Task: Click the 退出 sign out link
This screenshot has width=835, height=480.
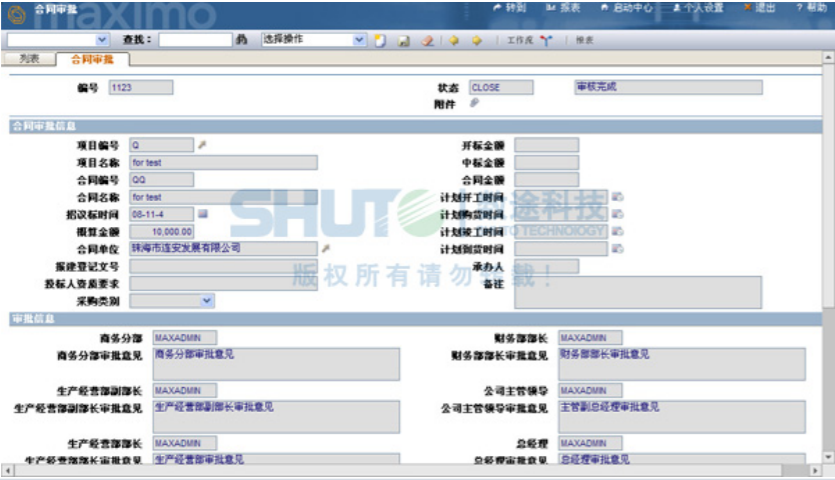Action: (x=765, y=7)
